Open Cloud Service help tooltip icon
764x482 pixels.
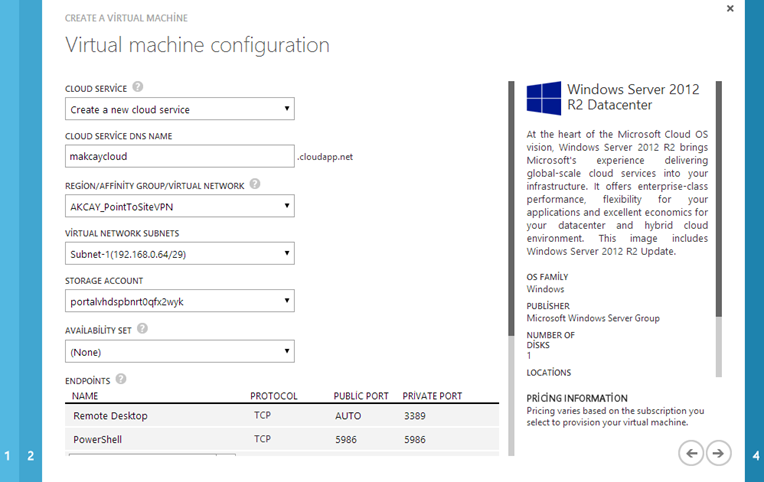(x=138, y=87)
